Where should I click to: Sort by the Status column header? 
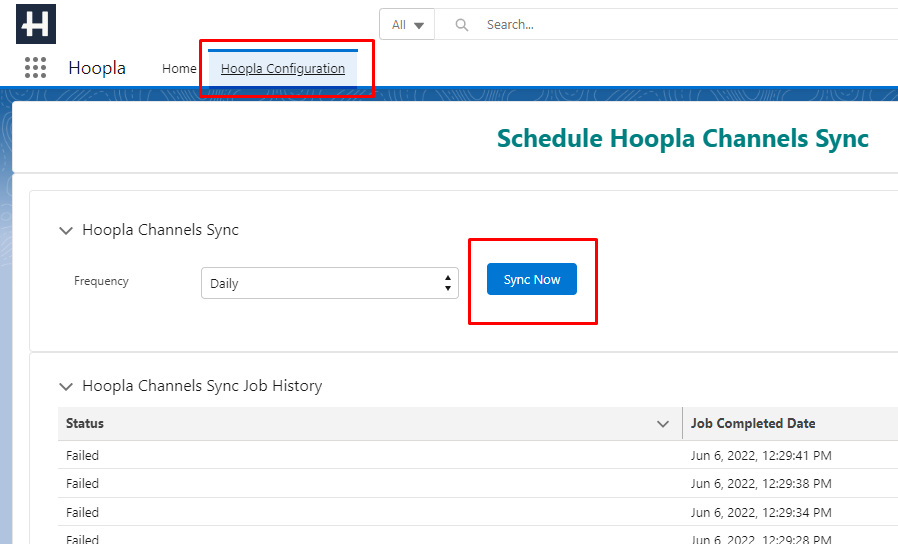pyautogui.click(x=85, y=423)
